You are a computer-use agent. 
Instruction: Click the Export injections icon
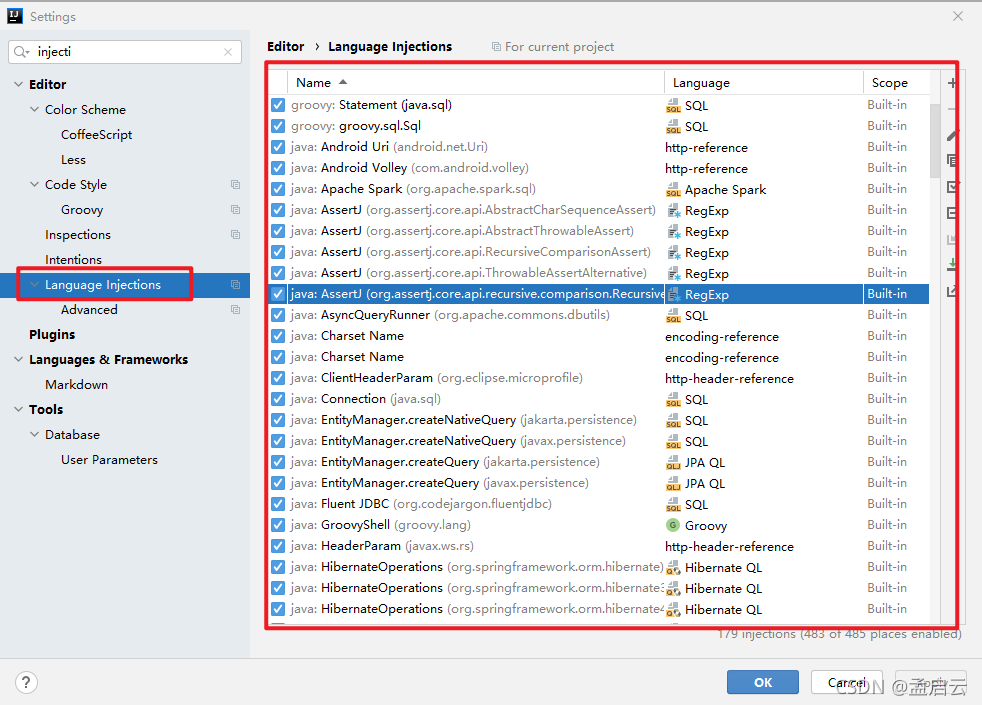click(951, 291)
